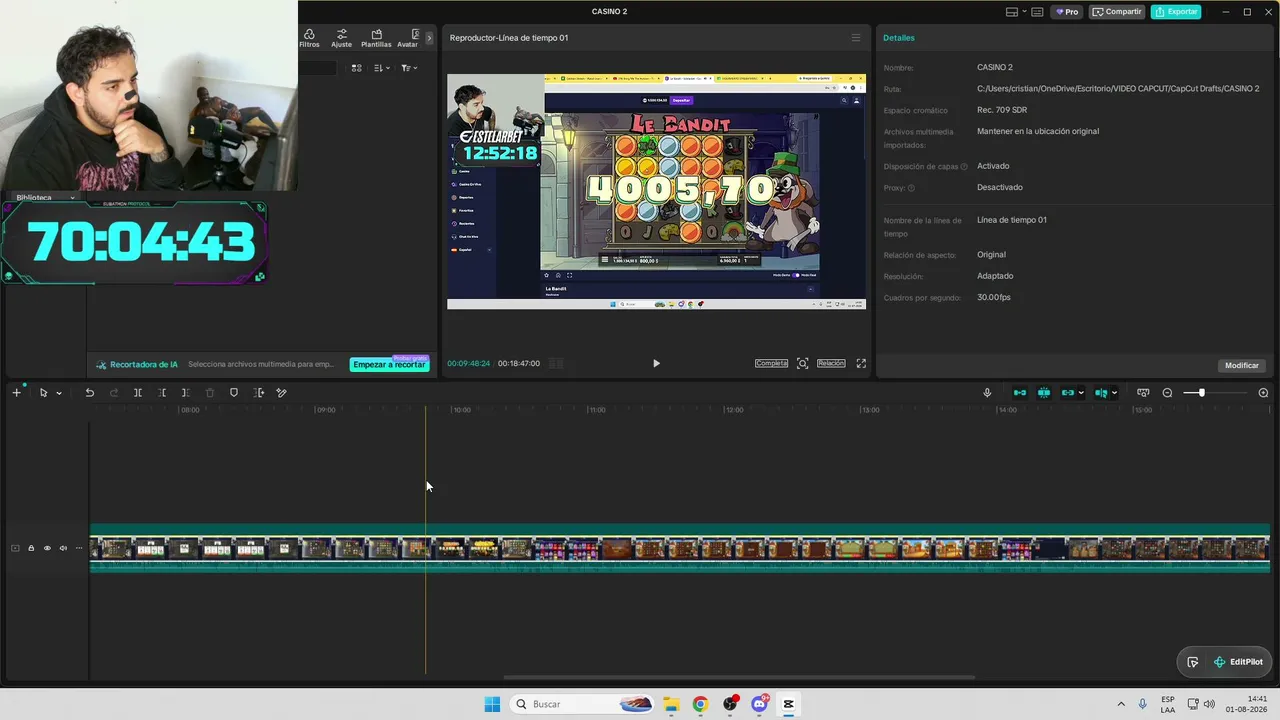The height and width of the screenshot is (720, 1280).
Task: Play the preview in the player
Action: pyautogui.click(x=656, y=363)
